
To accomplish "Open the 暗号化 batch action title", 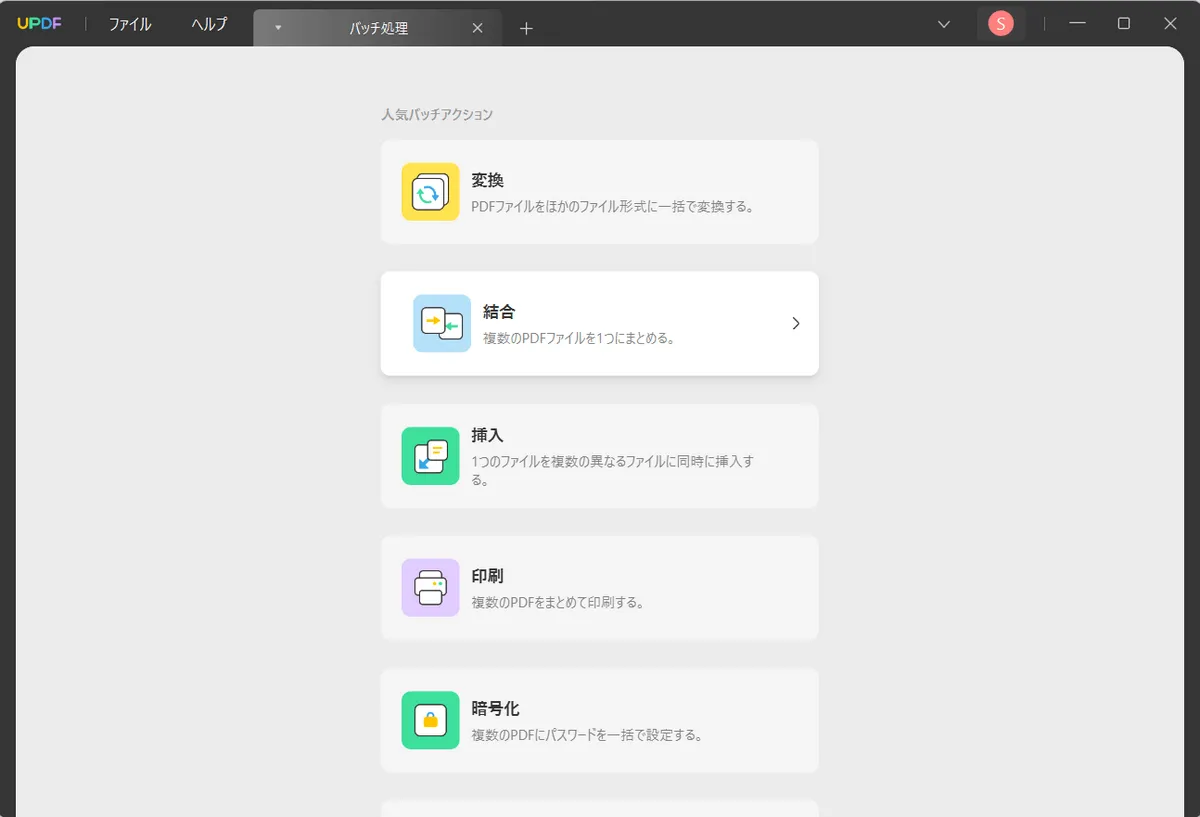I will pyautogui.click(x=495, y=709).
